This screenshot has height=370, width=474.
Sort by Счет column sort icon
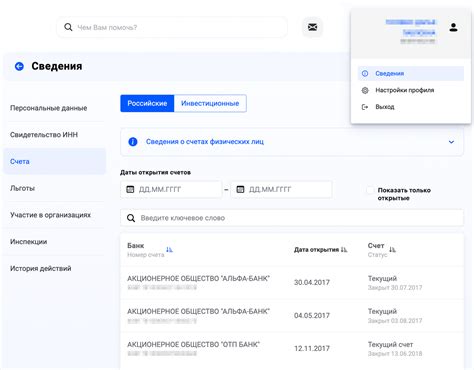pyautogui.click(x=393, y=249)
